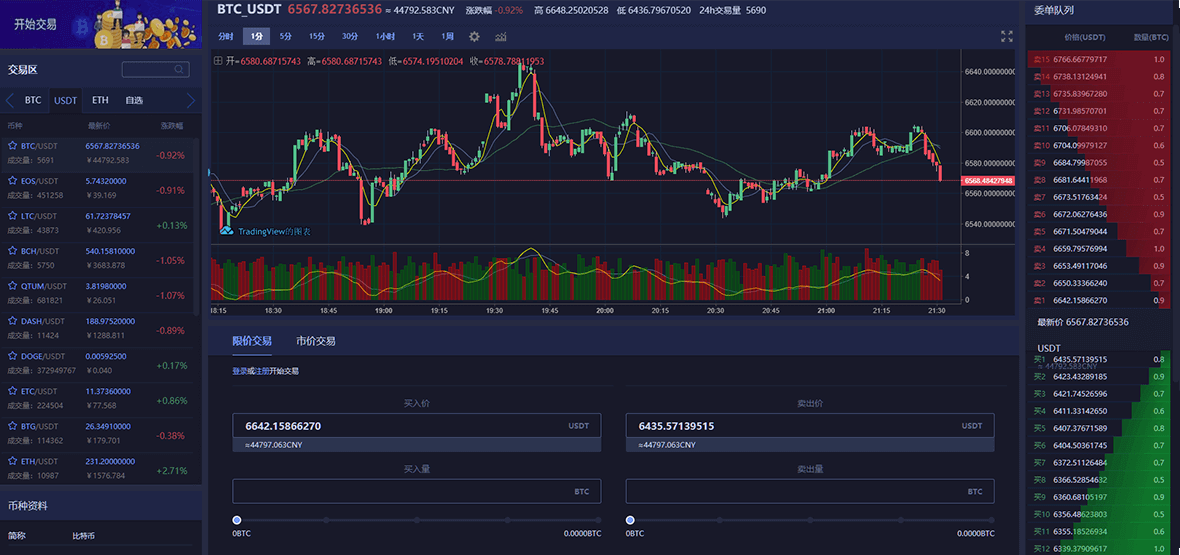Click the buy amount slider handle

point(237,520)
